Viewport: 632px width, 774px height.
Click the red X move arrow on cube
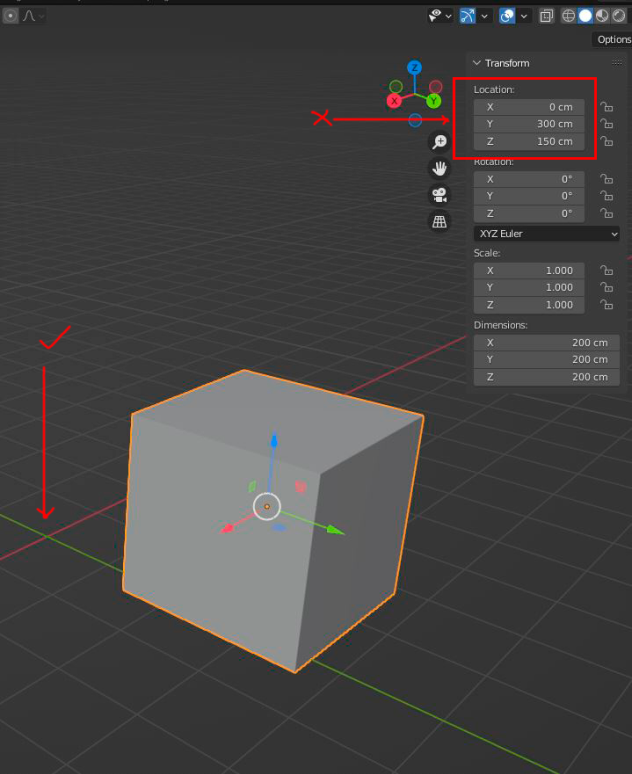227,529
